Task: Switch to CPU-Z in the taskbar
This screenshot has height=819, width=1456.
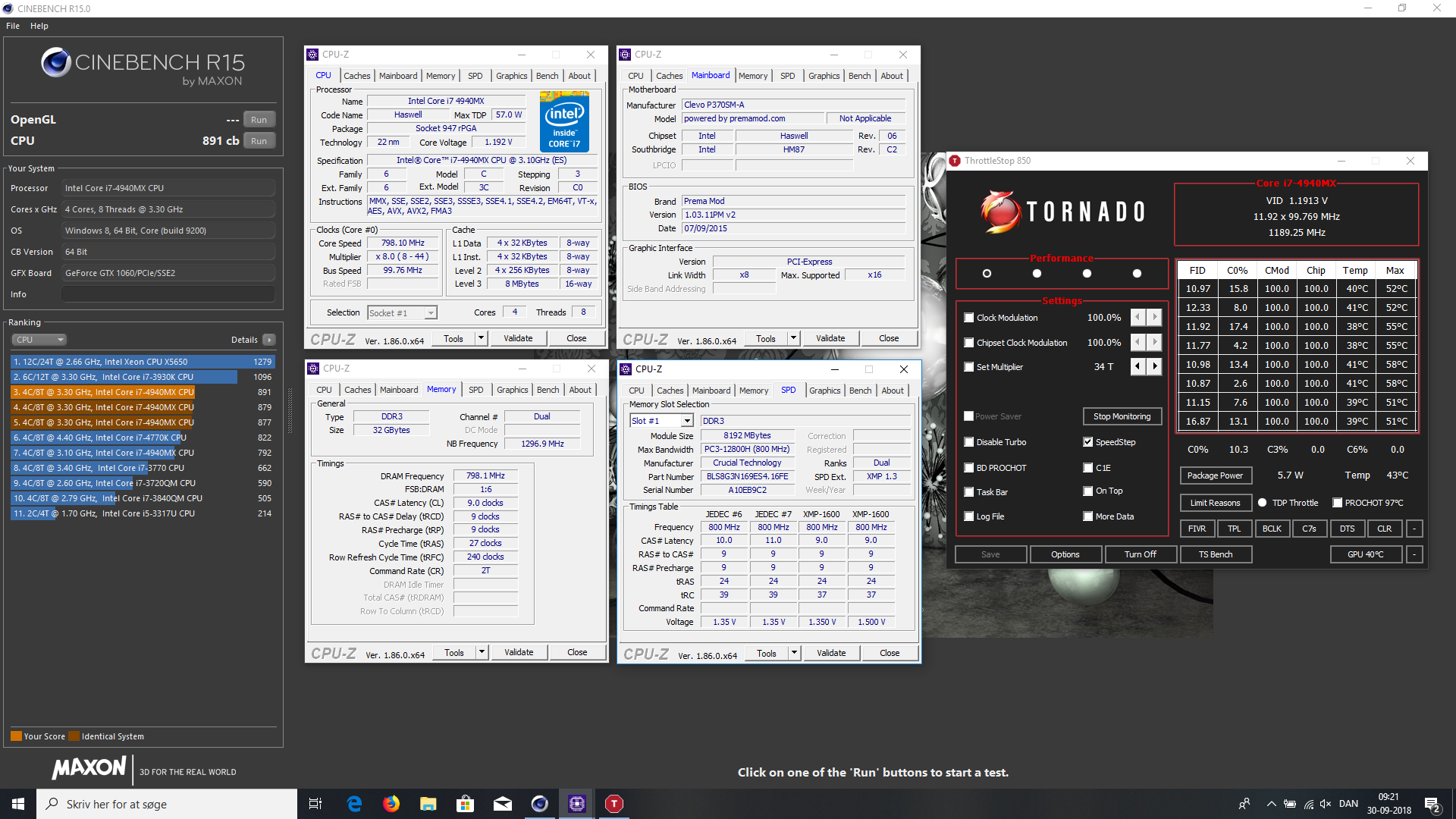Action: [x=577, y=804]
